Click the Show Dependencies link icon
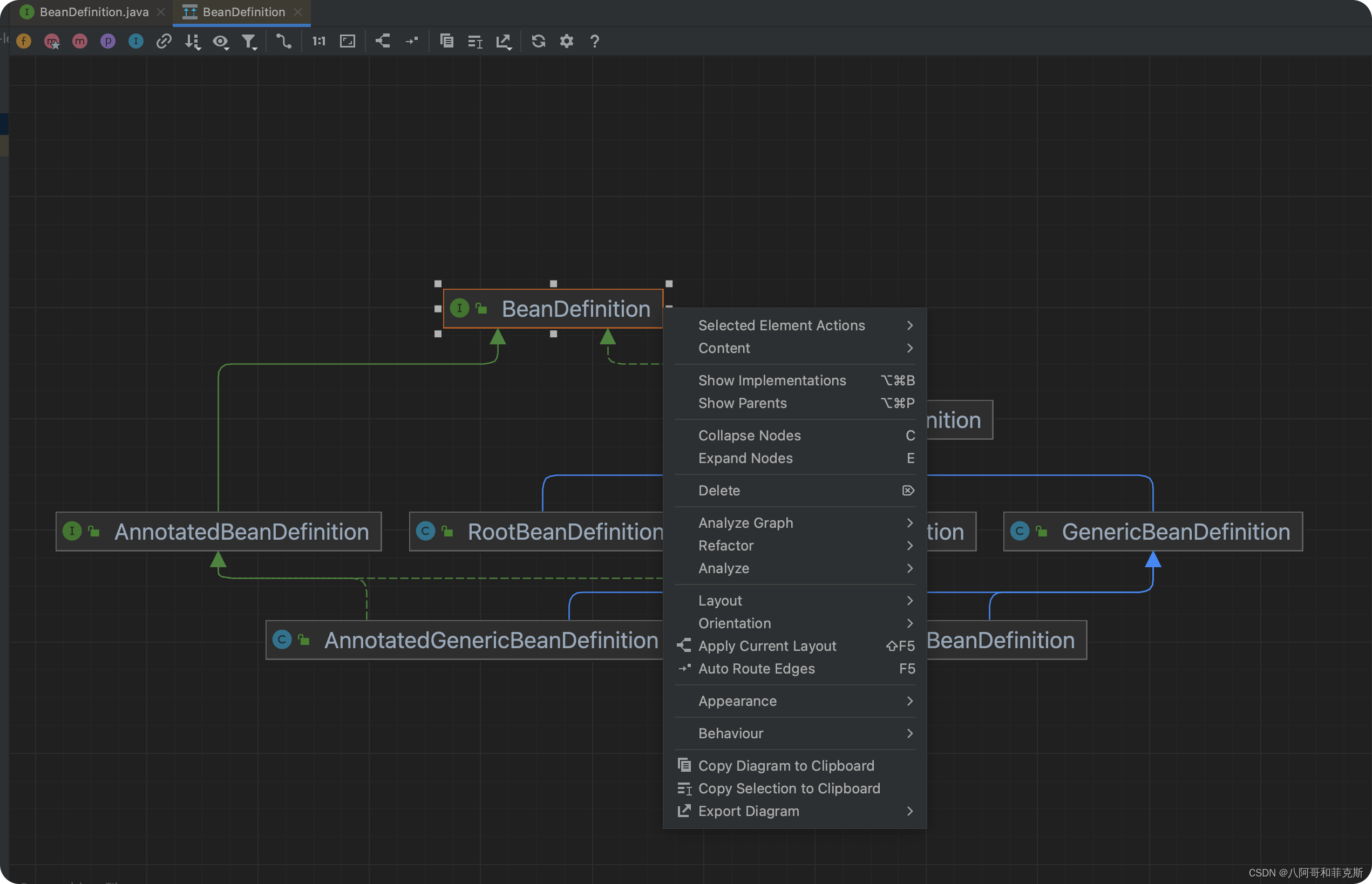This screenshot has height=884, width=1372. [164, 42]
